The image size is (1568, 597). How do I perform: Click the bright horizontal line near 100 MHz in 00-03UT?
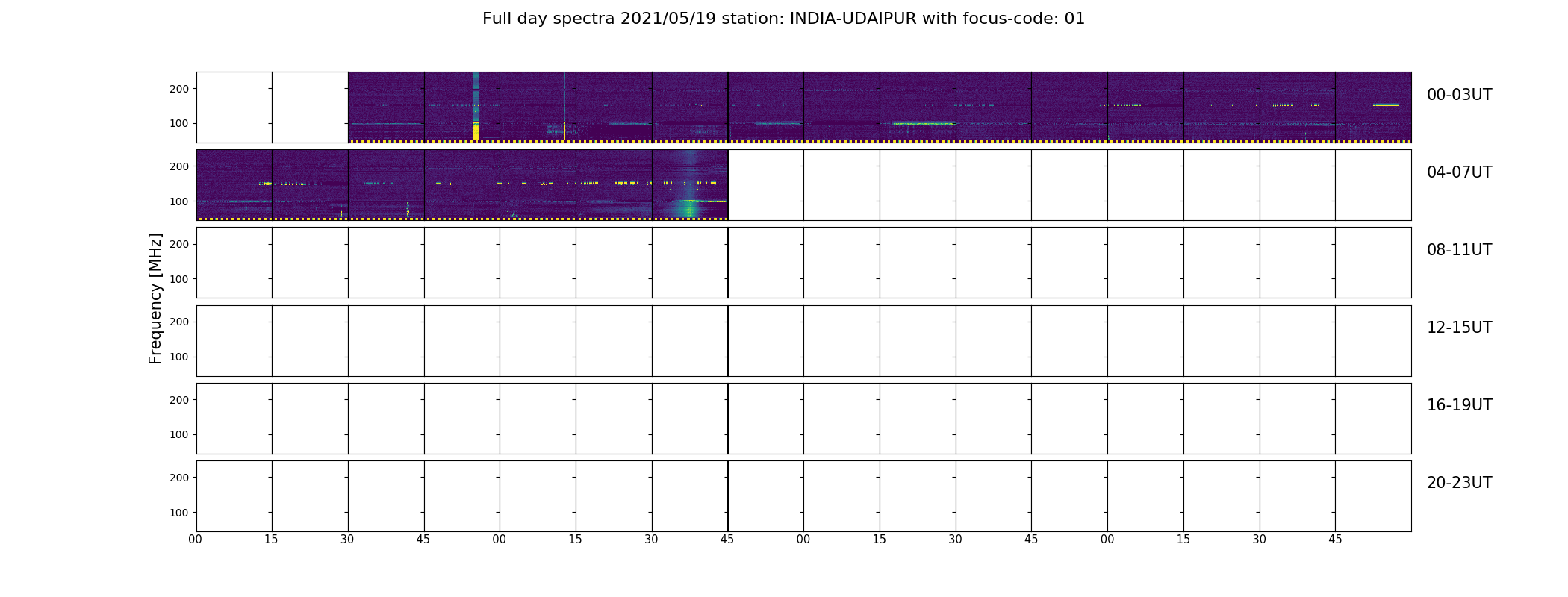pos(924,123)
